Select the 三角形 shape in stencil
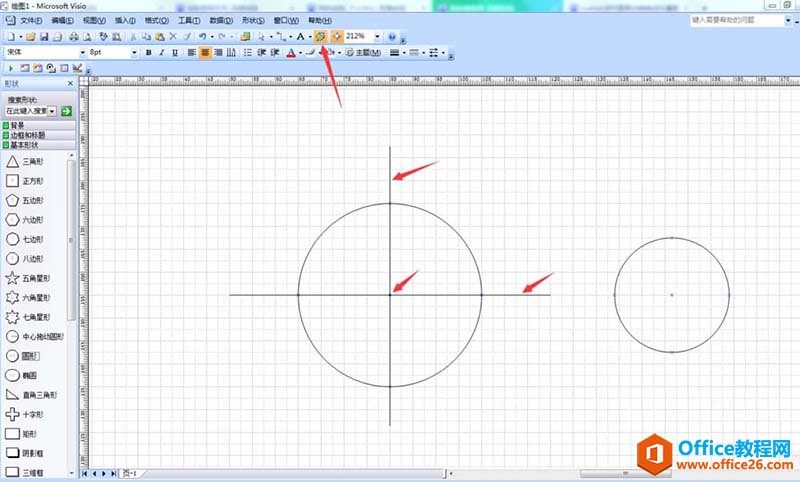This screenshot has width=800, height=482. coord(24,162)
